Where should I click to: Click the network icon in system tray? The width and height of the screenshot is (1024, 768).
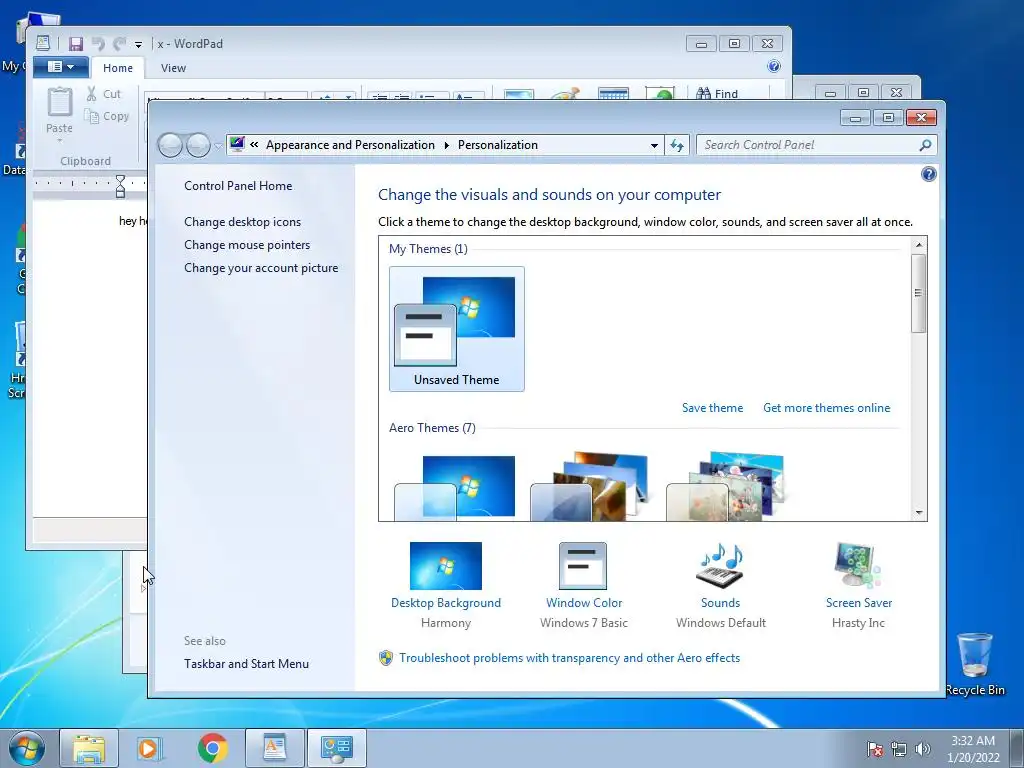[x=899, y=749]
